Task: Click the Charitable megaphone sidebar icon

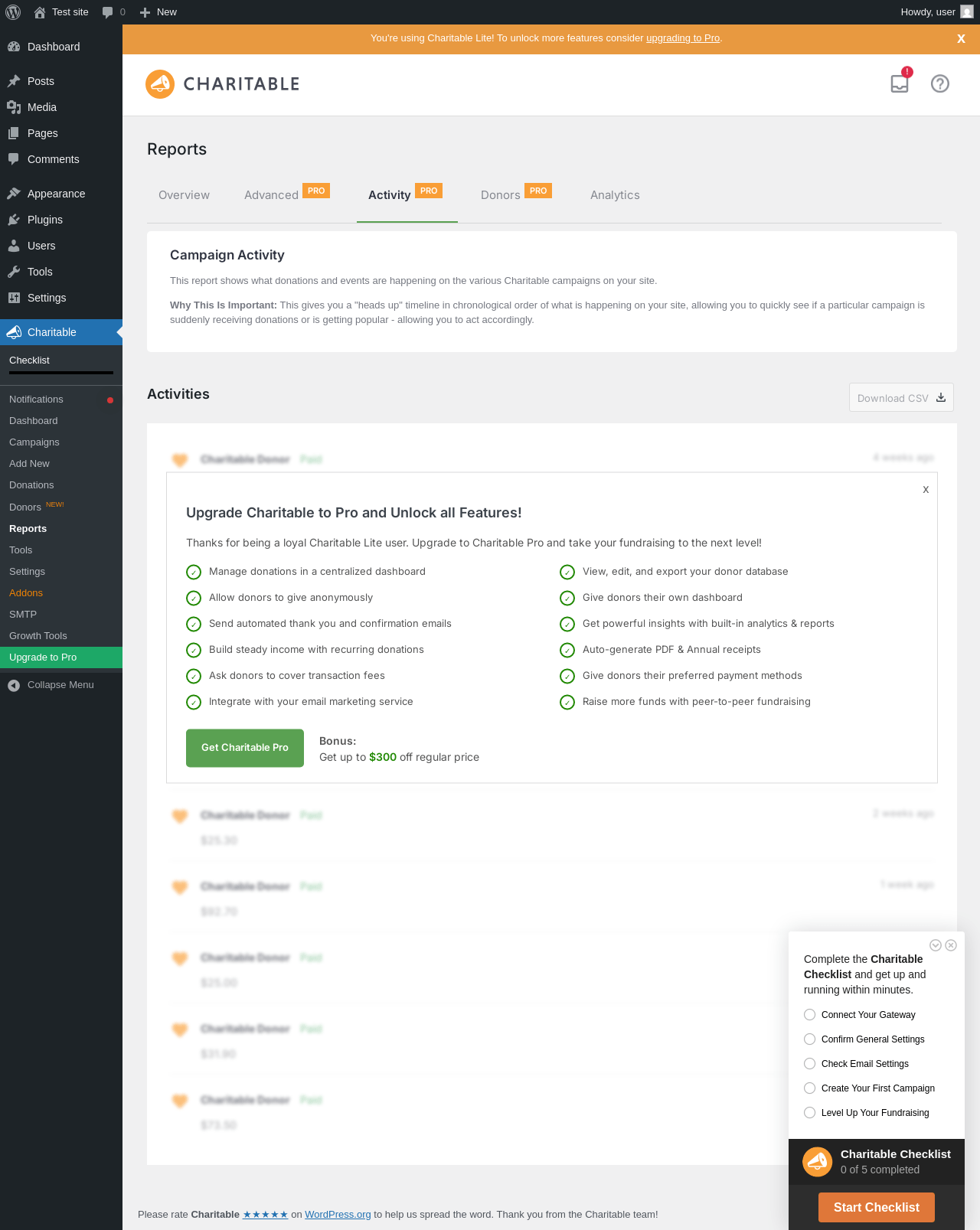Action: [x=14, y=332]
